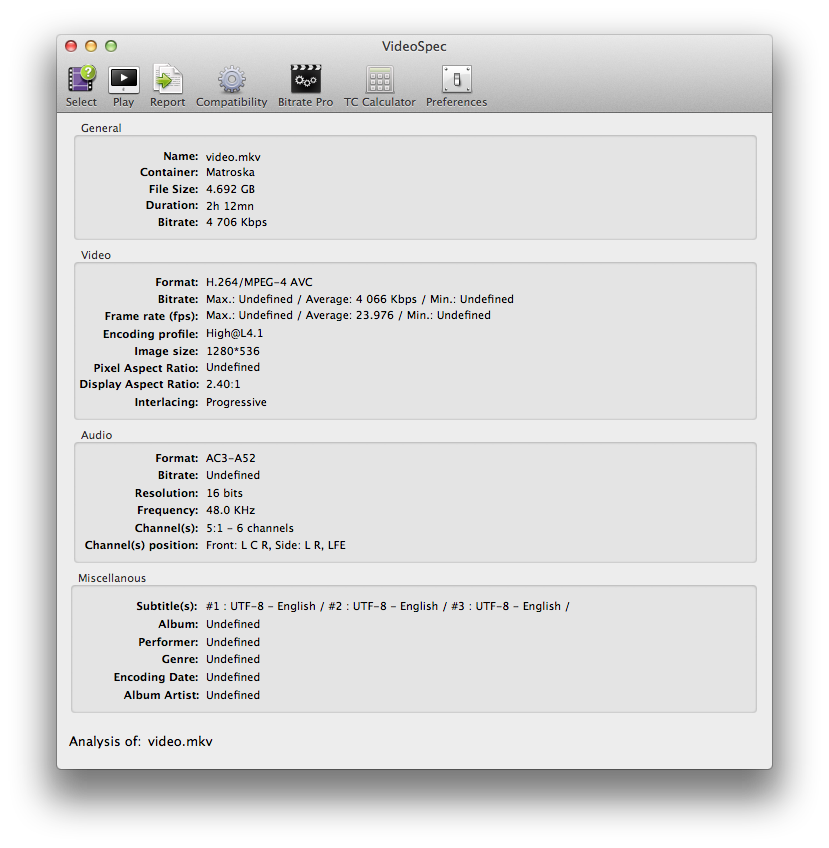Zoom the window using the green button
Viewport: 829px width, 848px height.
pos(111,46)
